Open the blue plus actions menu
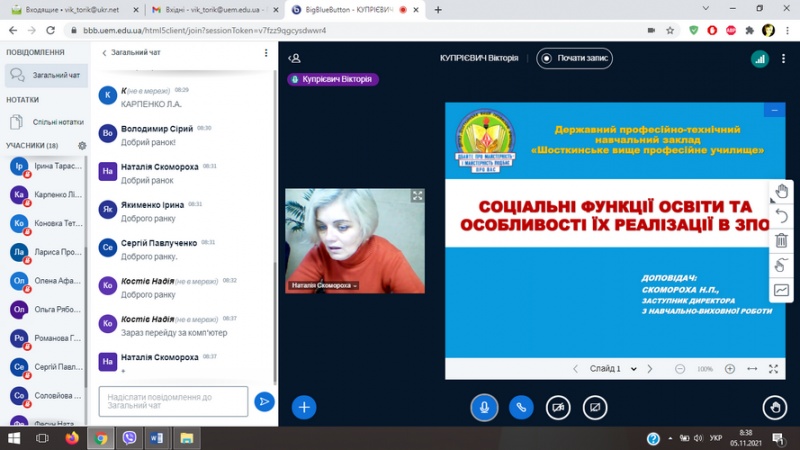This screenshot has width=800, height=450. coord(304,407)
